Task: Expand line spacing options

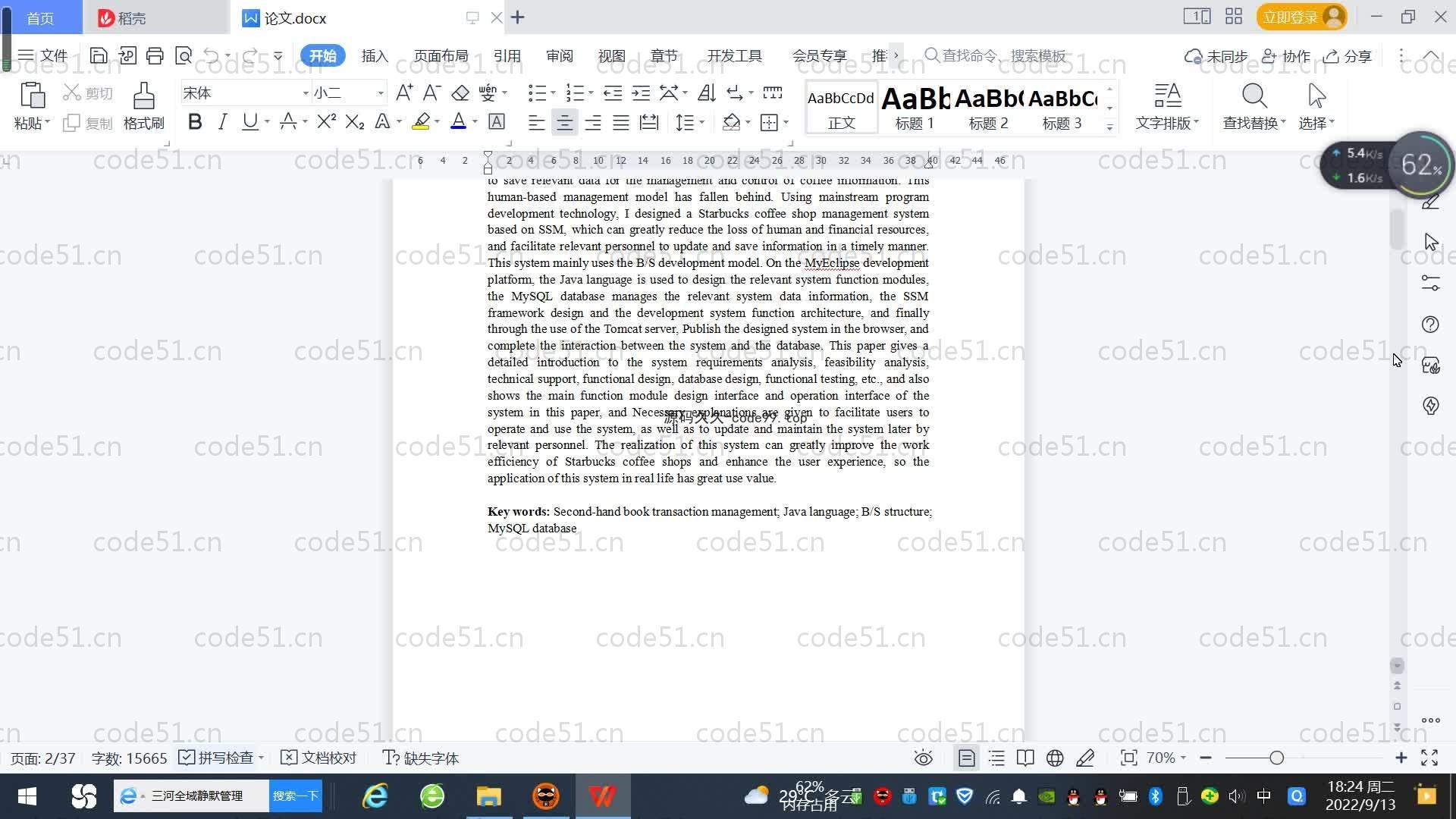Action: (x=702, y=122)
